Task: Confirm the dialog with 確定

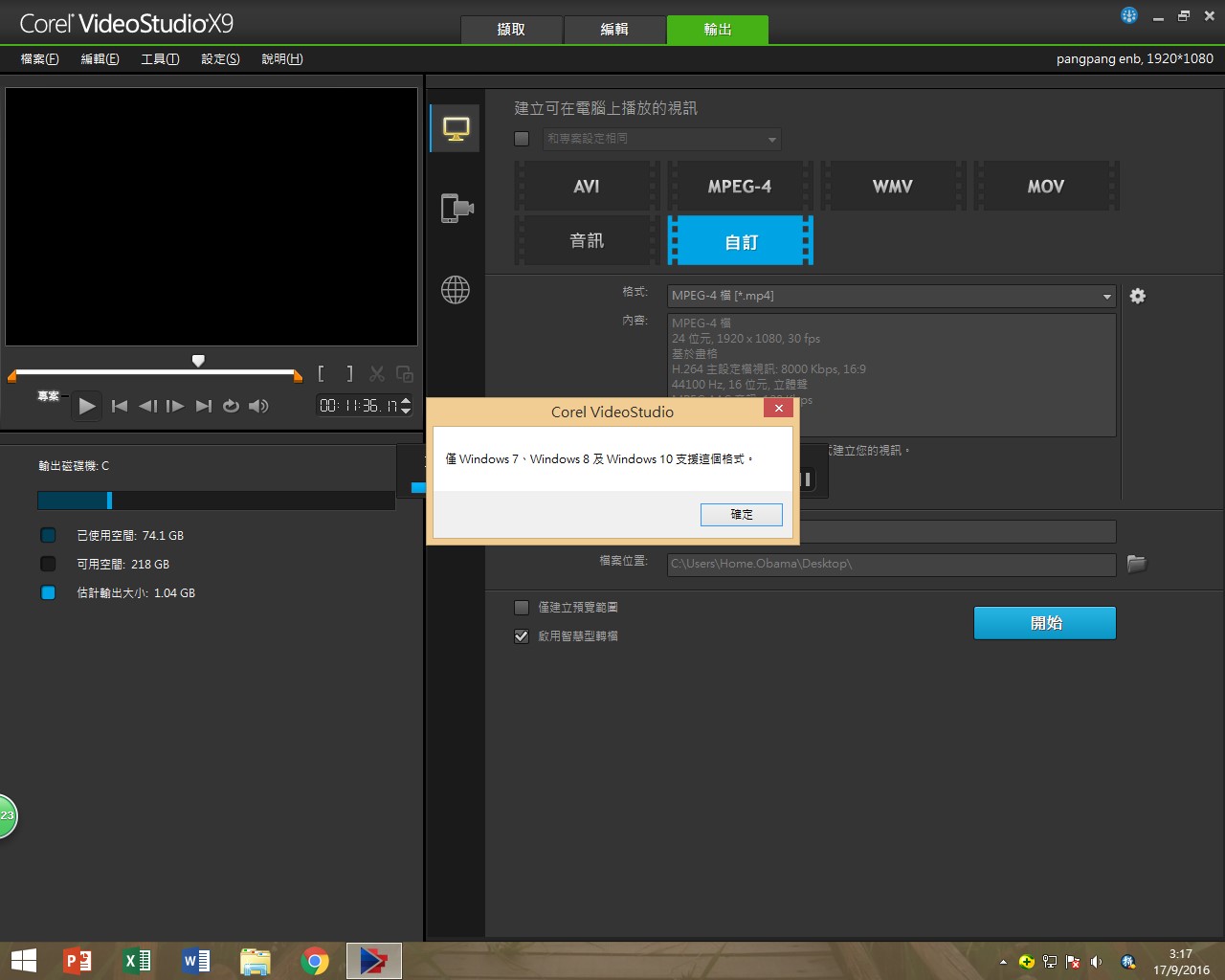Action: pyautogui.click(x=742, y=515)
